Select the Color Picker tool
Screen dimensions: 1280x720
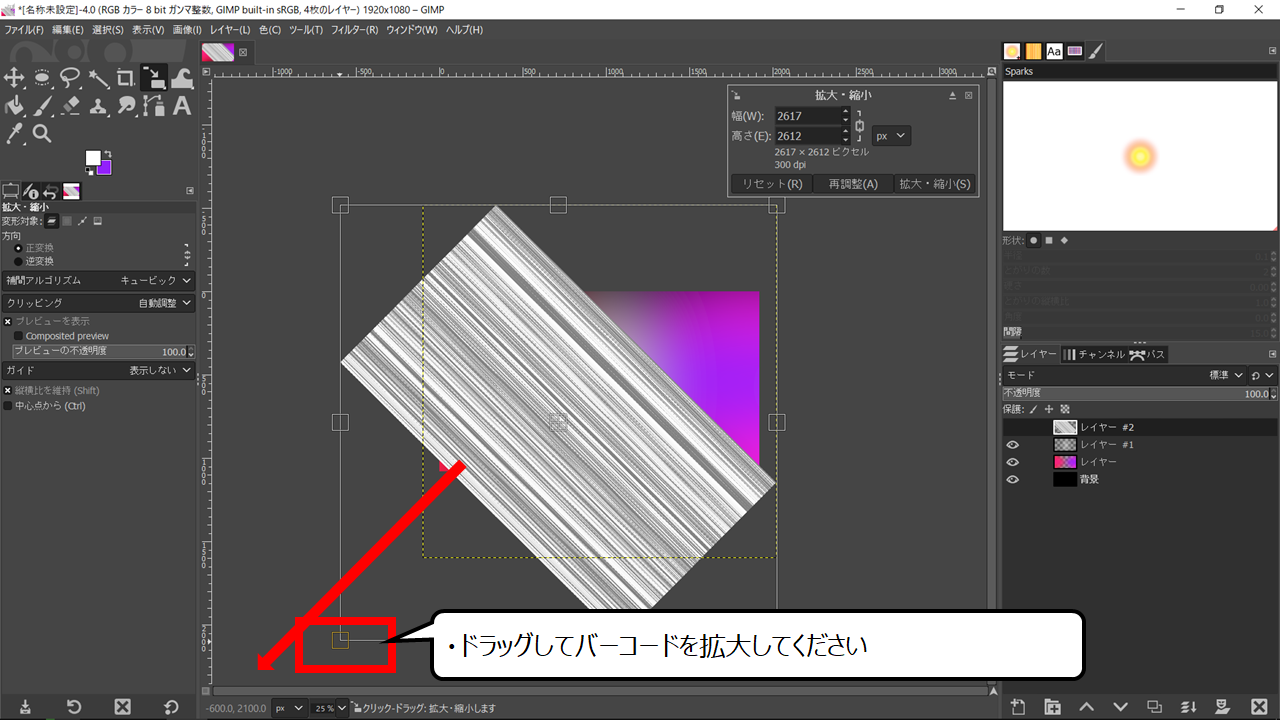point(14,134)
